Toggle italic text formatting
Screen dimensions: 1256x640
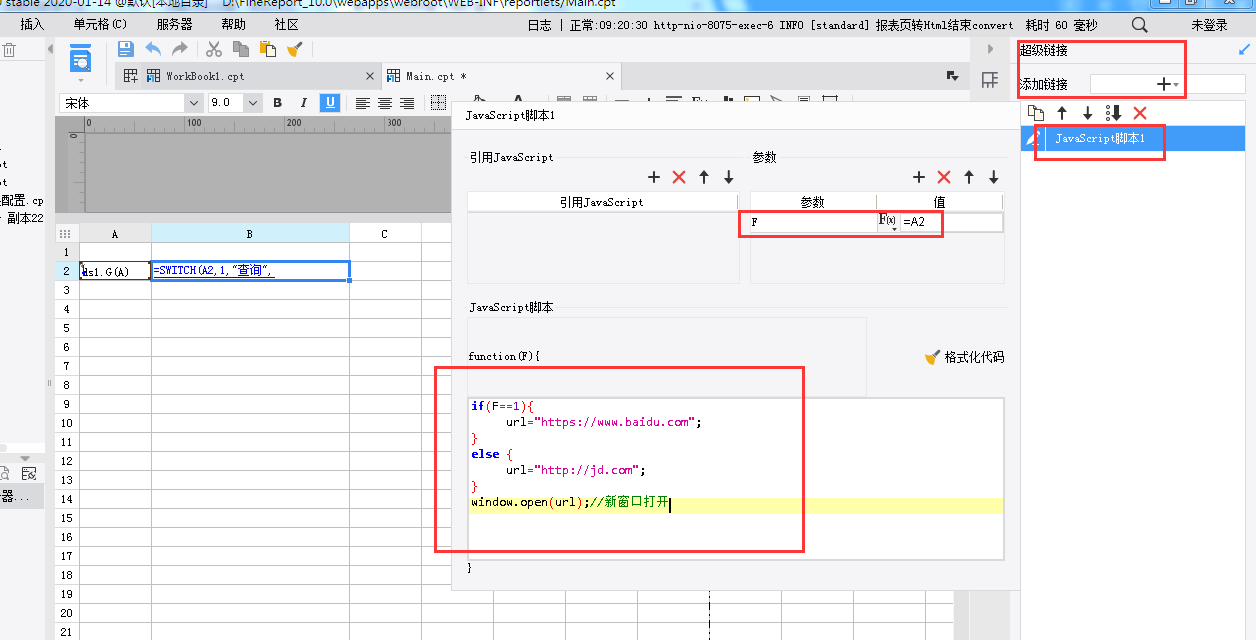coord(303,103)
